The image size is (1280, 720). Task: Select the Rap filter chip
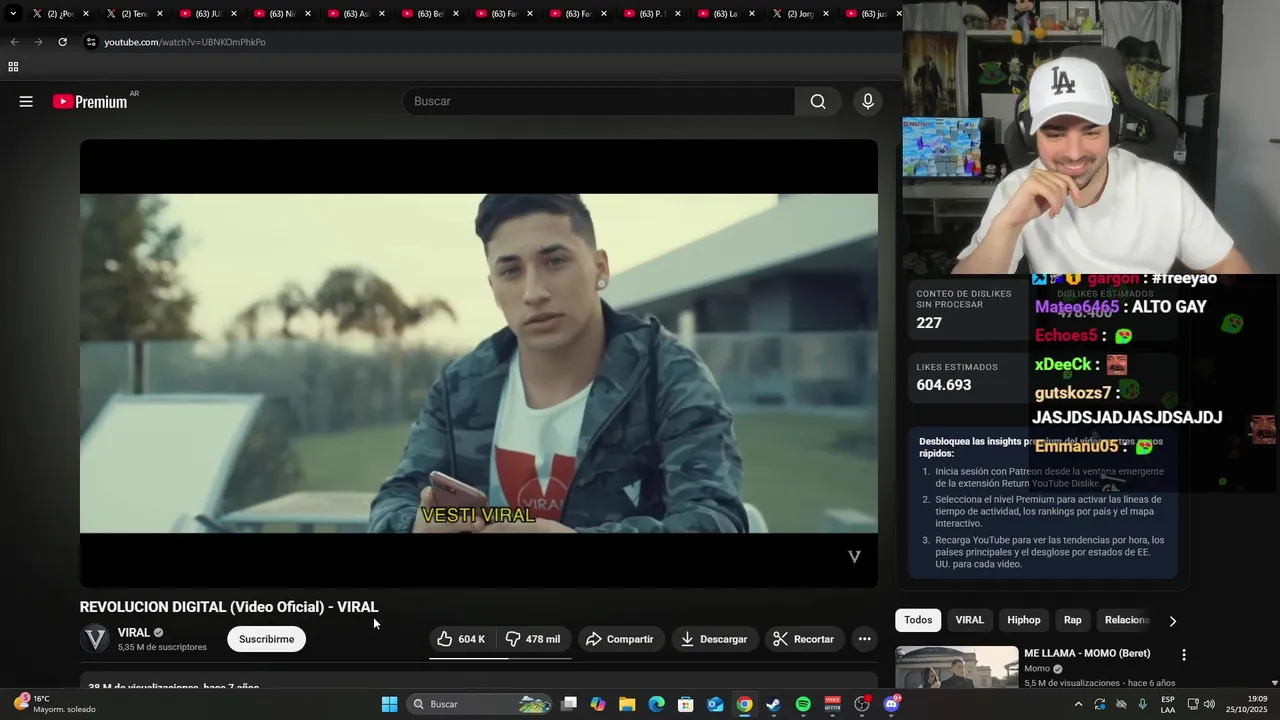tap(1072, 620)
